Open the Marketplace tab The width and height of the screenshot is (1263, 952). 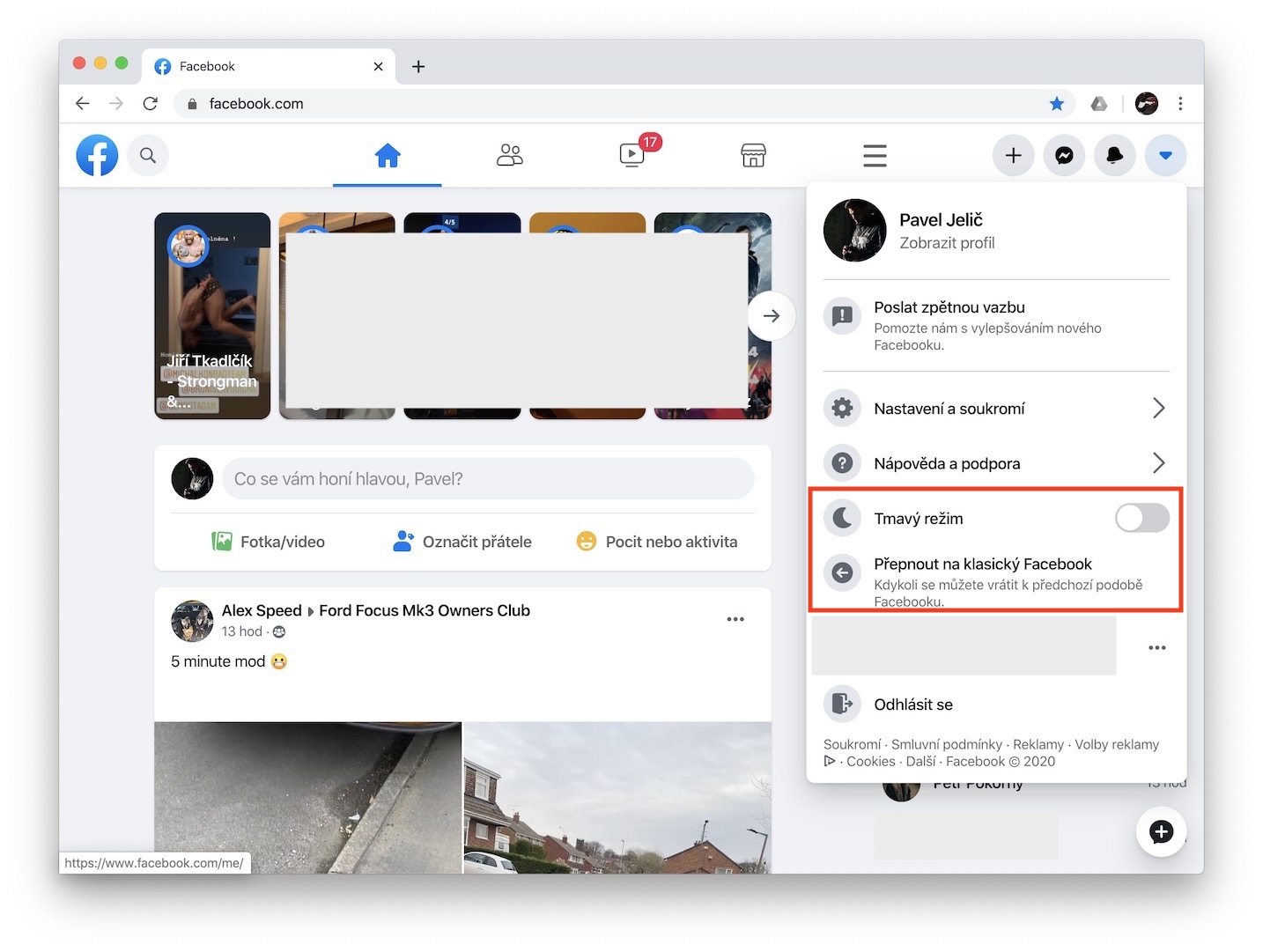(x=753, y=156)
